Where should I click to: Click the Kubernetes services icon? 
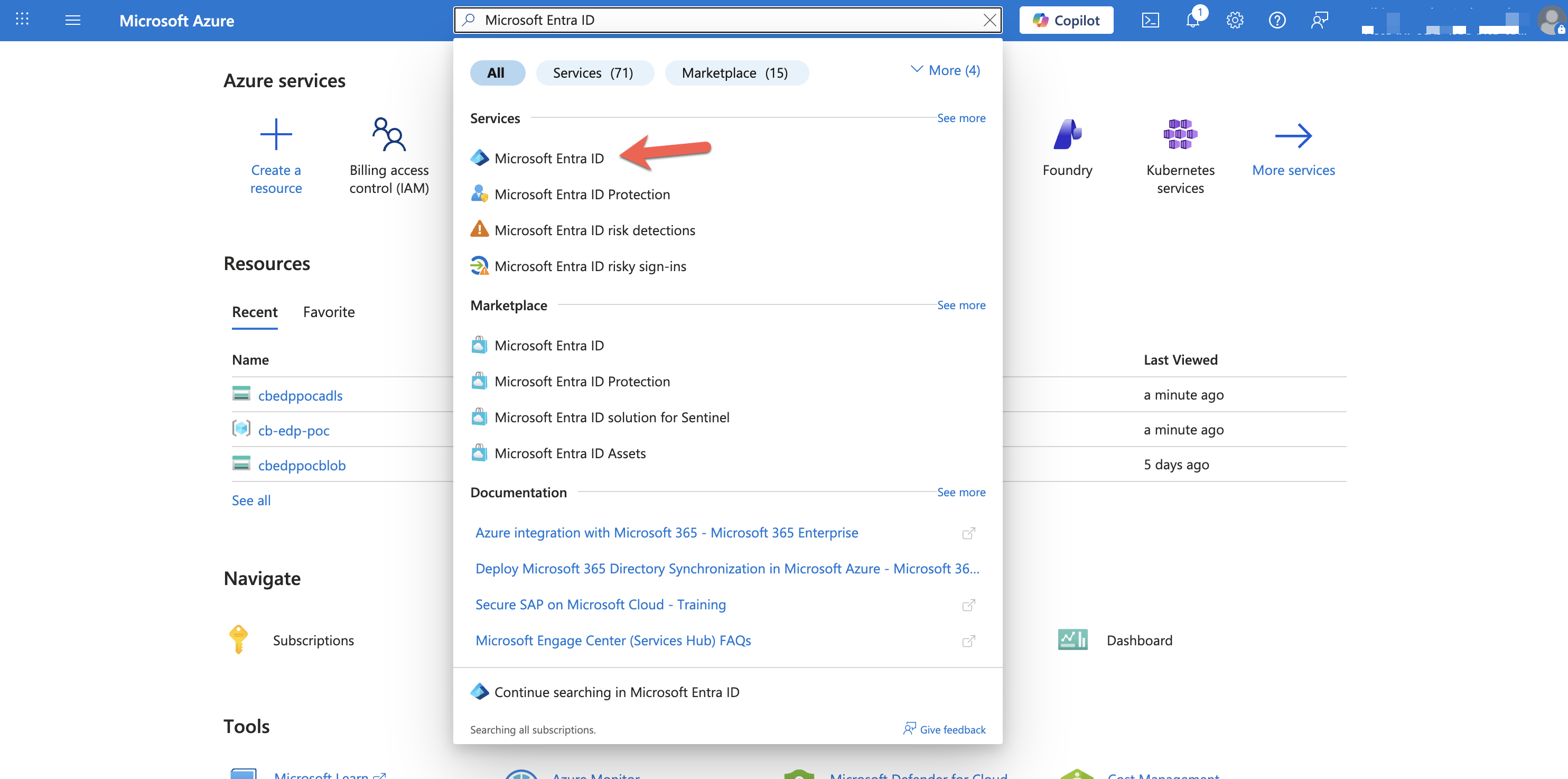pos(1180,135)
